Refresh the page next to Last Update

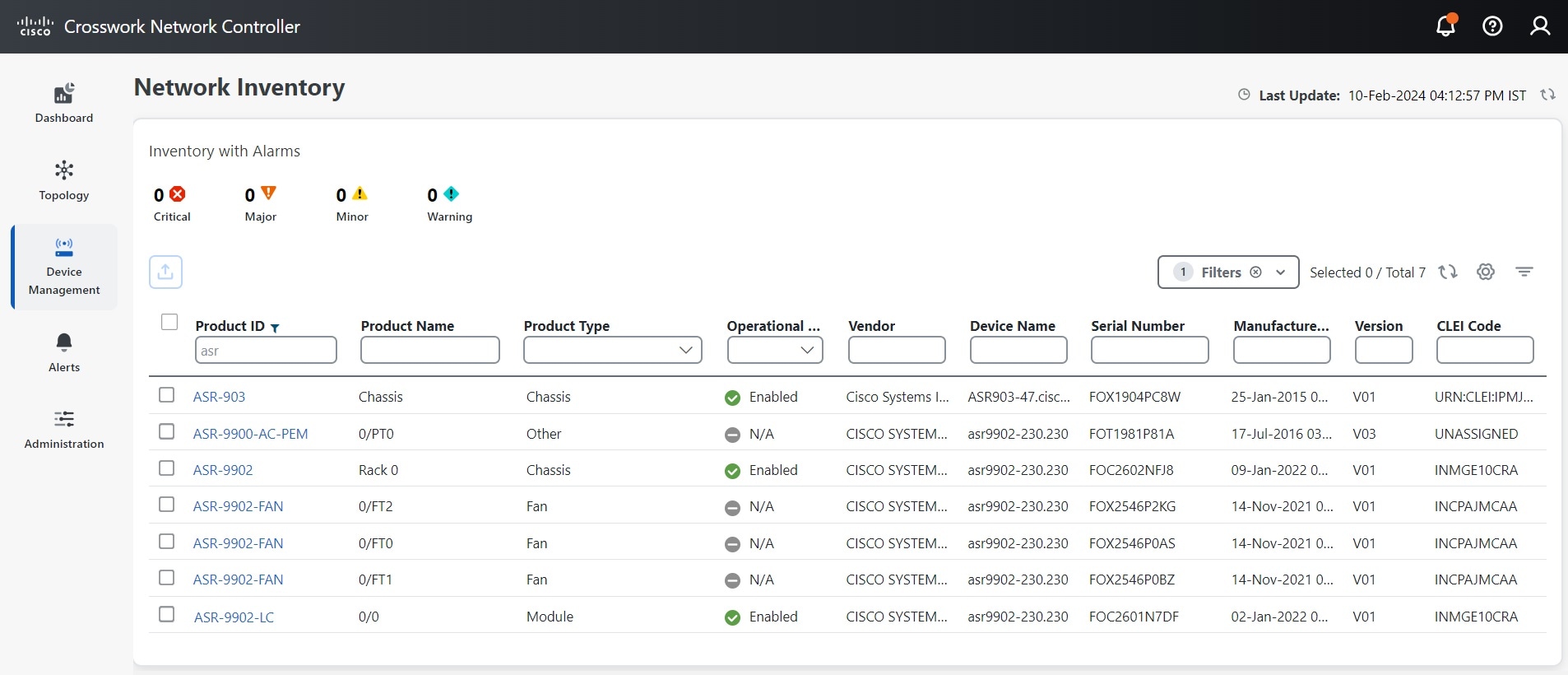point(1547,95)
